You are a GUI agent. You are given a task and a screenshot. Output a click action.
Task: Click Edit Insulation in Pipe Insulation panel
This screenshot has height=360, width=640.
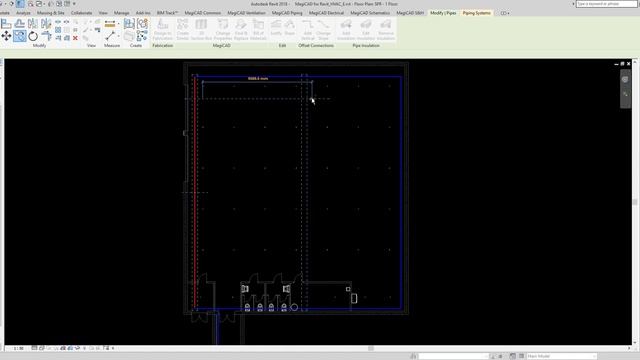[x=366, y=29]
